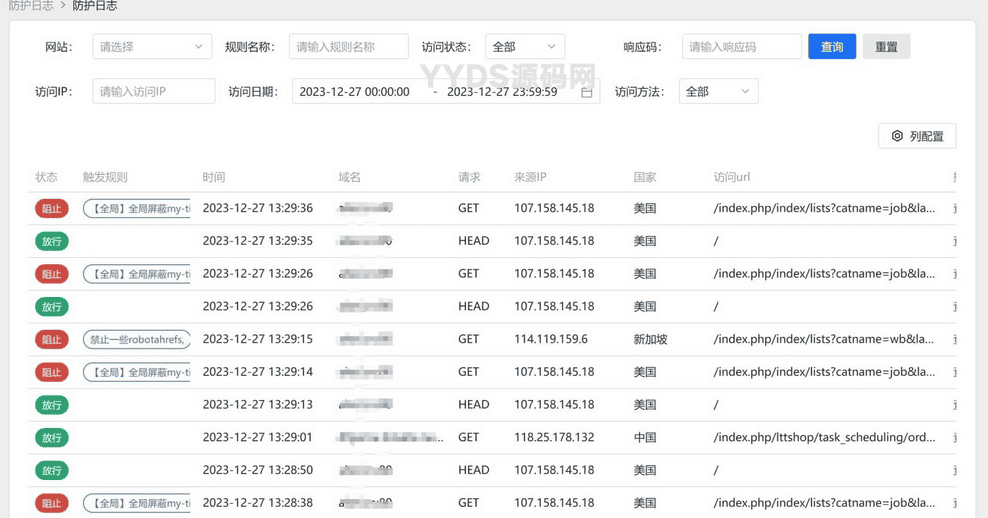Click the country cell 中国
Image resolution: width=988 pixels, height=518 pixels.
coord(645,437)
